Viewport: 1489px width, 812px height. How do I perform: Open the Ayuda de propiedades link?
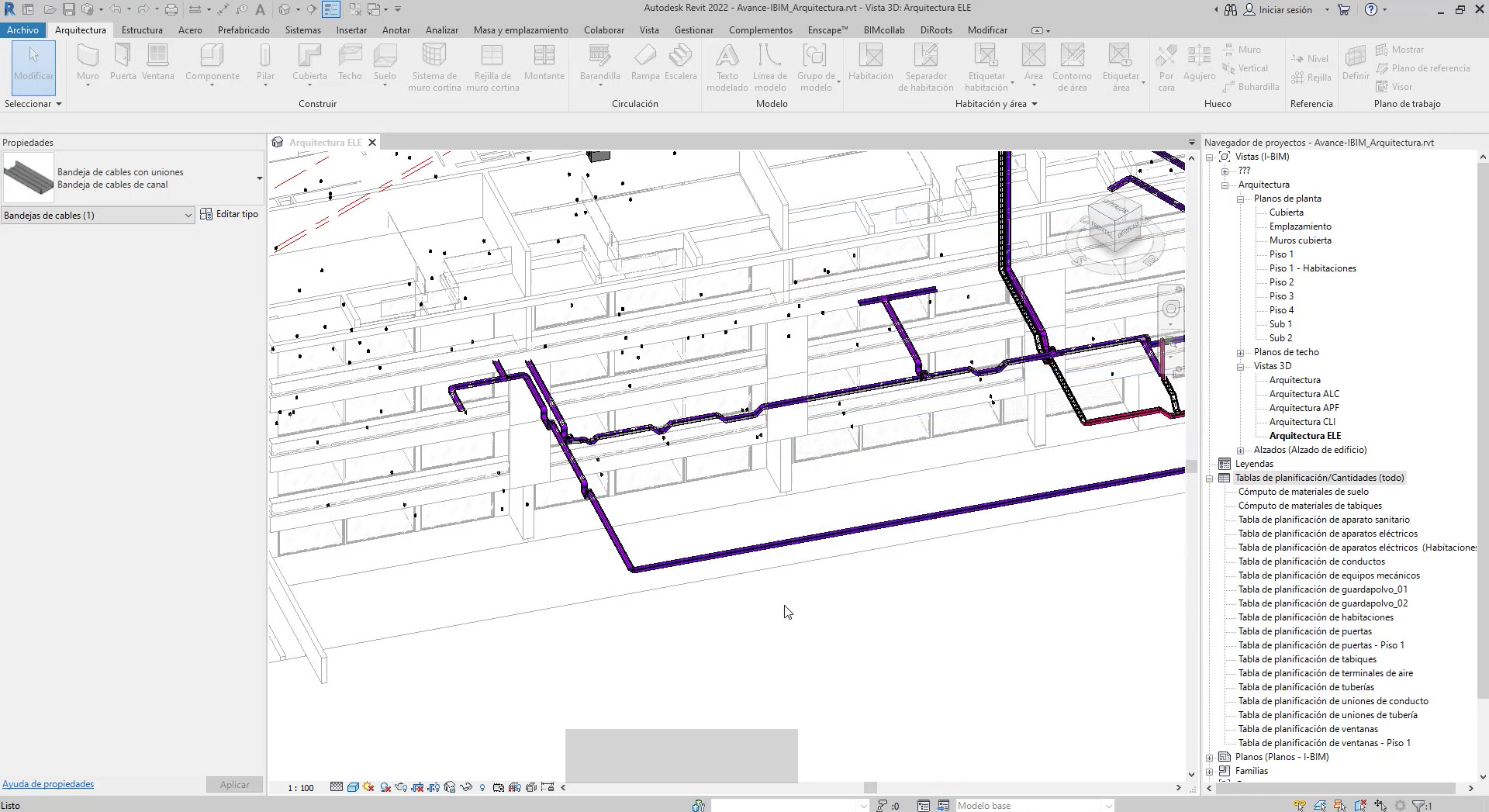point(48,784)
